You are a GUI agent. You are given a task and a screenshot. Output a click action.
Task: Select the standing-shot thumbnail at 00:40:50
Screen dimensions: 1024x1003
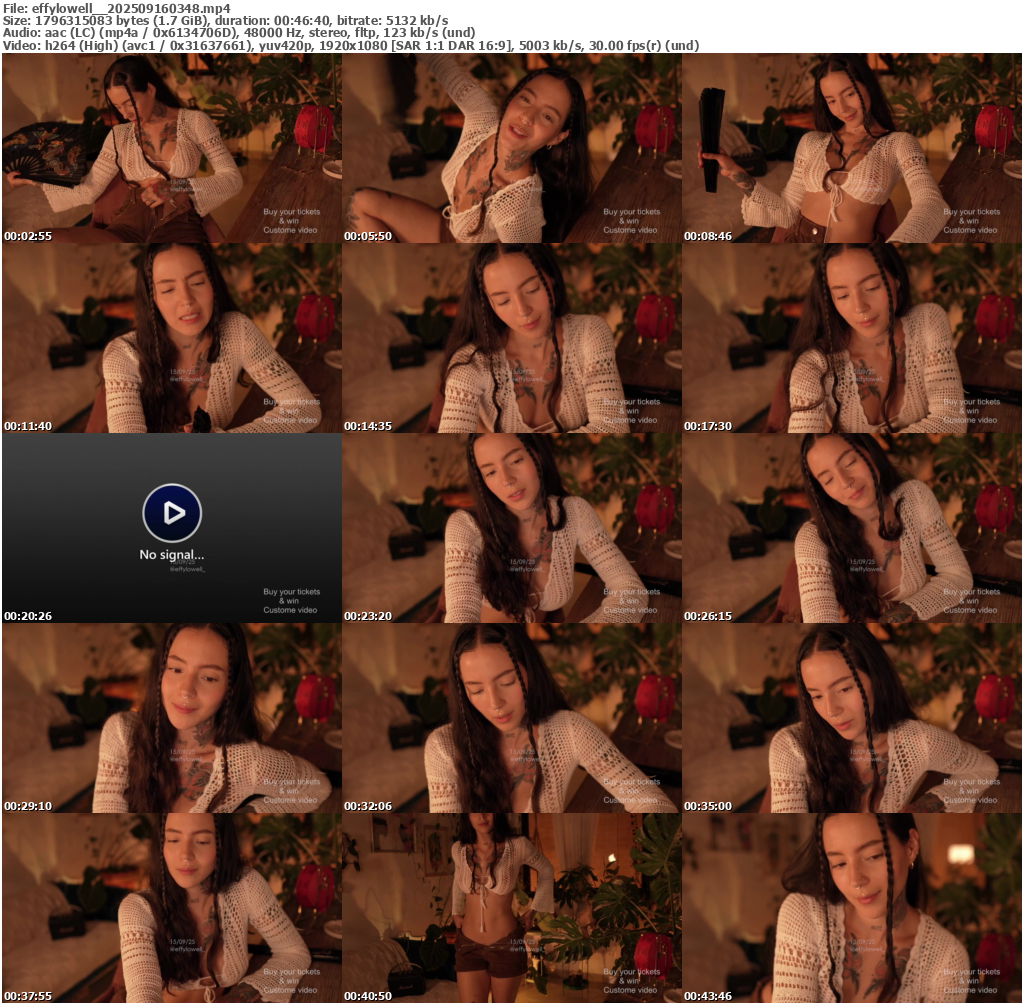click(x=511, y=907)
